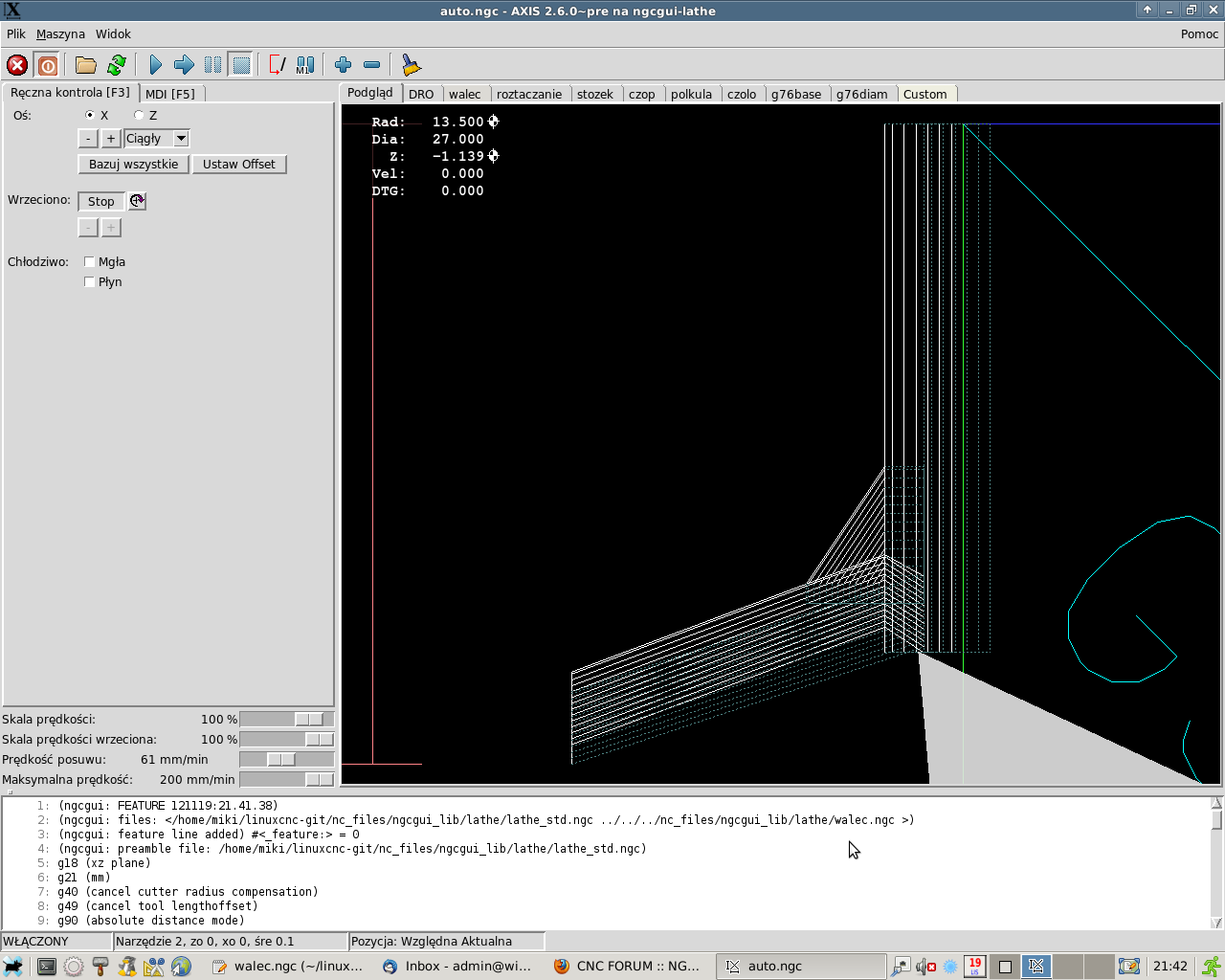Screen dimensions: 1225x980
Task: Open the Pomoc menu
Action: 1199,33
